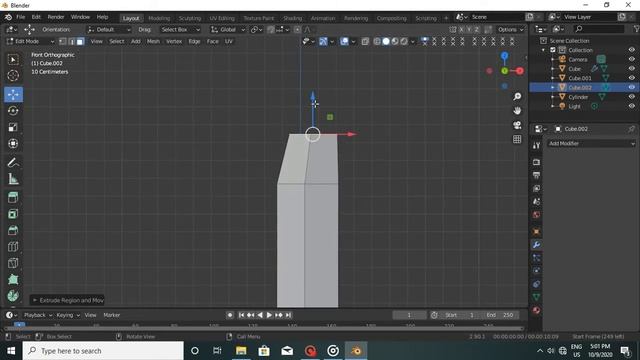This screenshot has height=360, width=640.
Task: Open the Face menu in viewport header
Action: pyautogui.click(x=212, y=41)
